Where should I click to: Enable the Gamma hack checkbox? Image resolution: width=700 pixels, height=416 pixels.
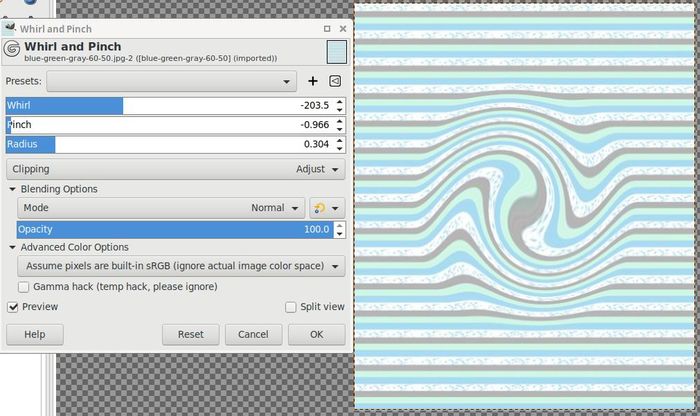point(23,287)
